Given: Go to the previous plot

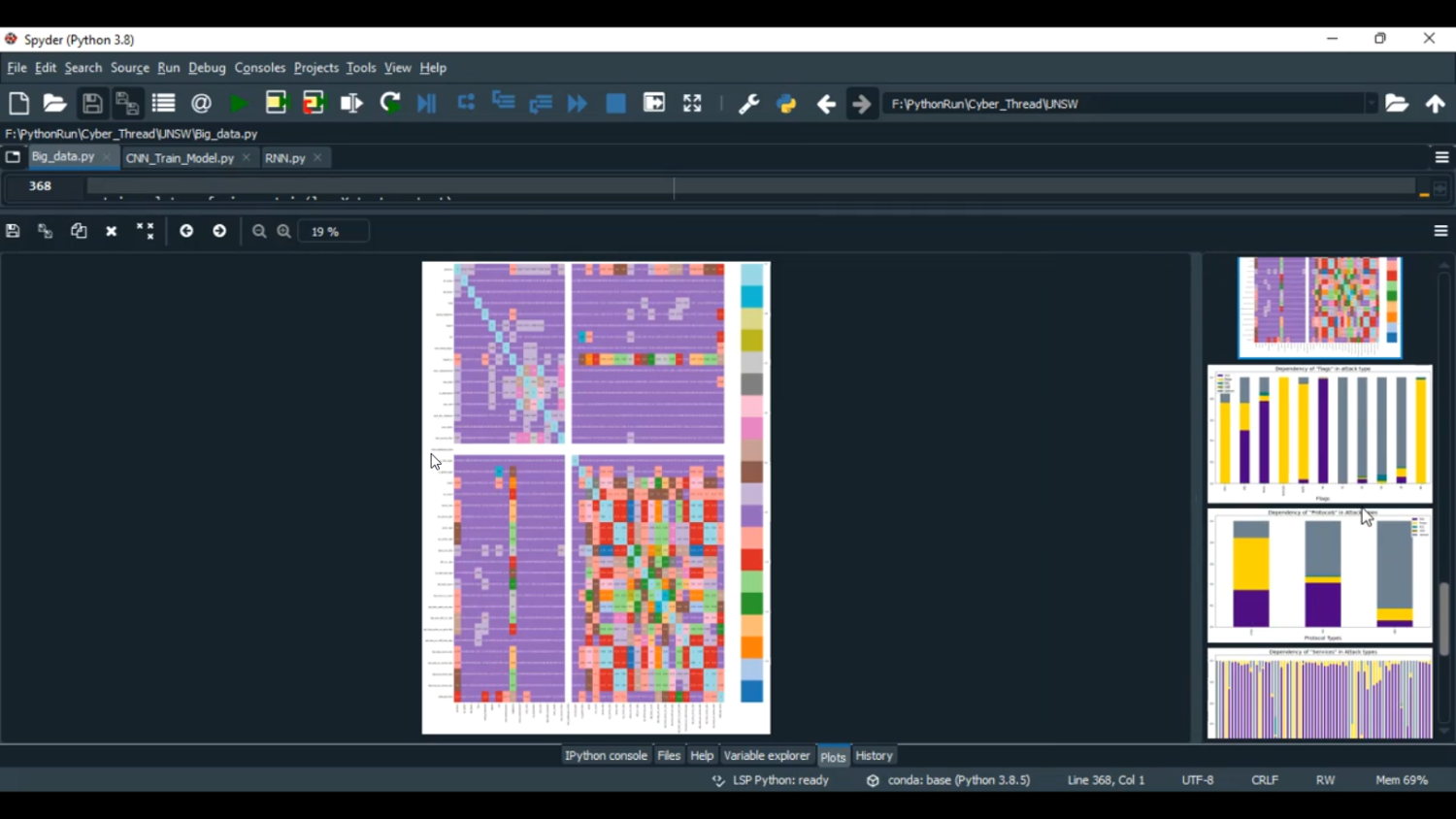Looking at the screenshot, I should [x=186, y=231].
